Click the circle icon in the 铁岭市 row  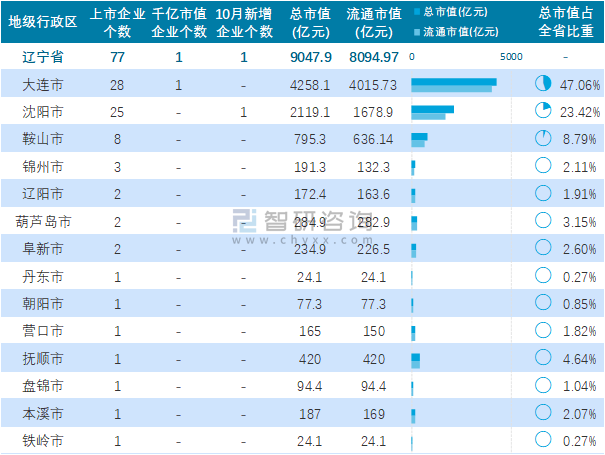click(543, 439)
